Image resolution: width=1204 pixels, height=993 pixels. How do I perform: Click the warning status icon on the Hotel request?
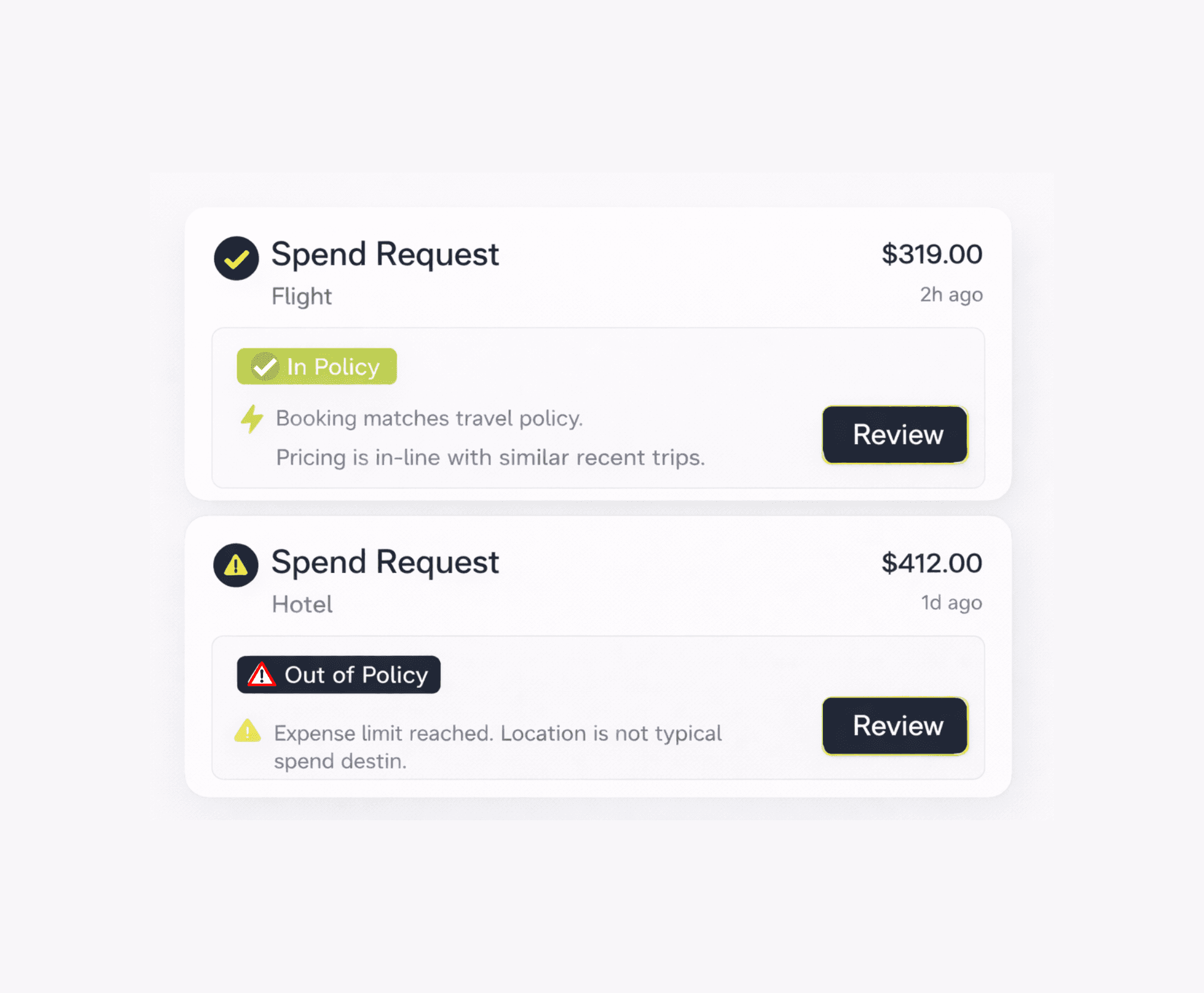point(236,565)
